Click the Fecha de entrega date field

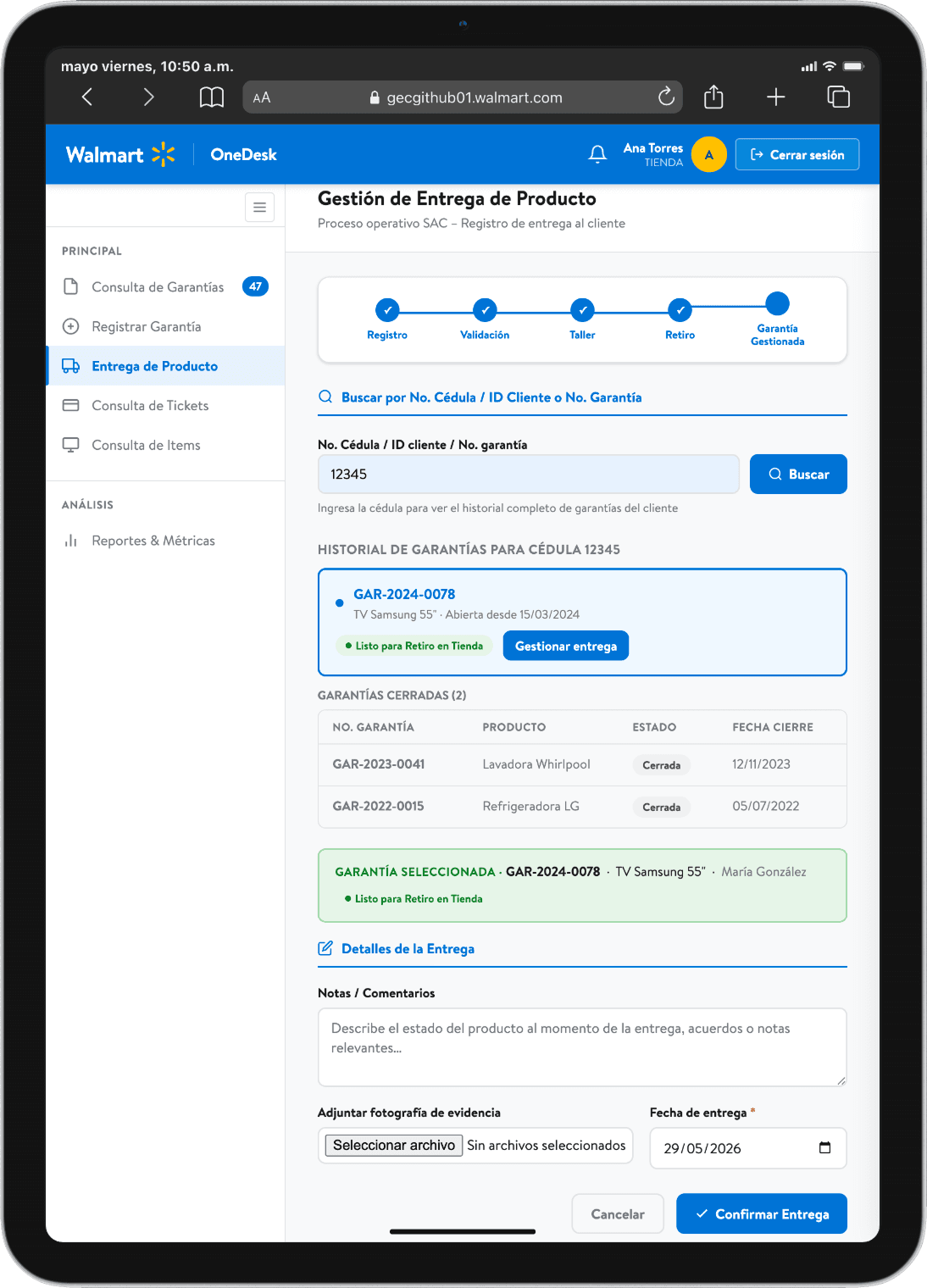(x=748, y=1148)
